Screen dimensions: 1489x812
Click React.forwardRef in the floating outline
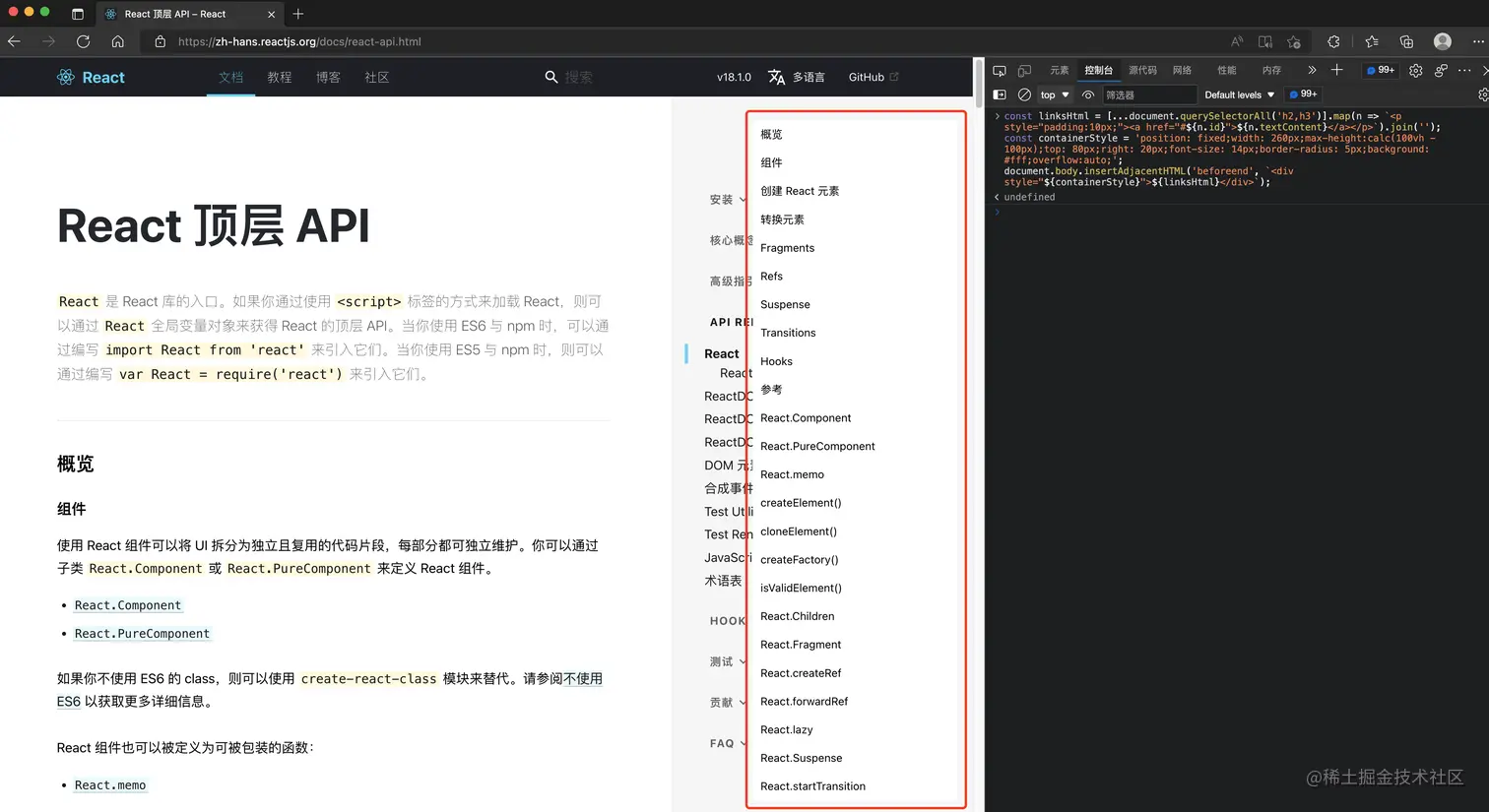[x=804, y=702]
